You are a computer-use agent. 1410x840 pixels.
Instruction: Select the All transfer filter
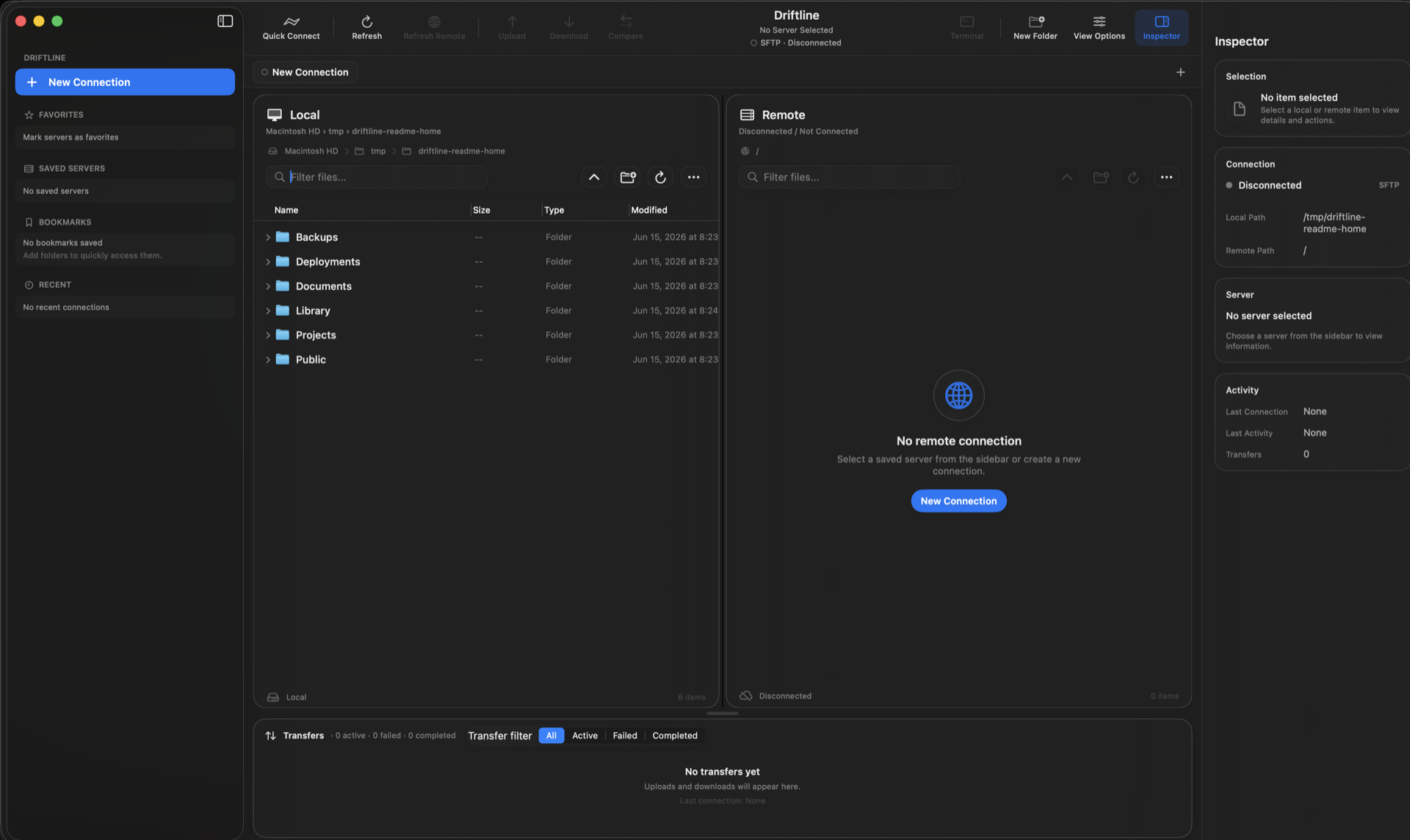tap(551, 736)
